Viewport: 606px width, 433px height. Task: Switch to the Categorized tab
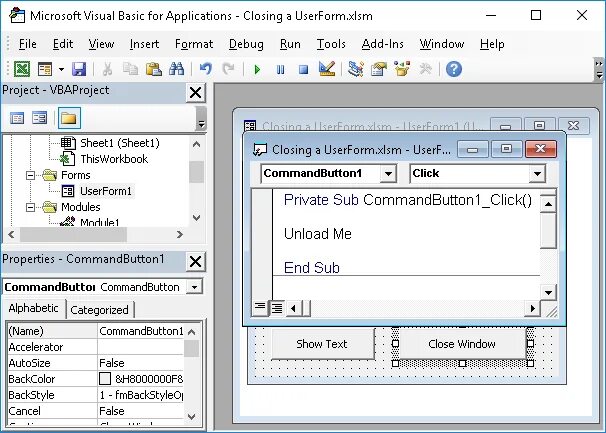point(99,310)
